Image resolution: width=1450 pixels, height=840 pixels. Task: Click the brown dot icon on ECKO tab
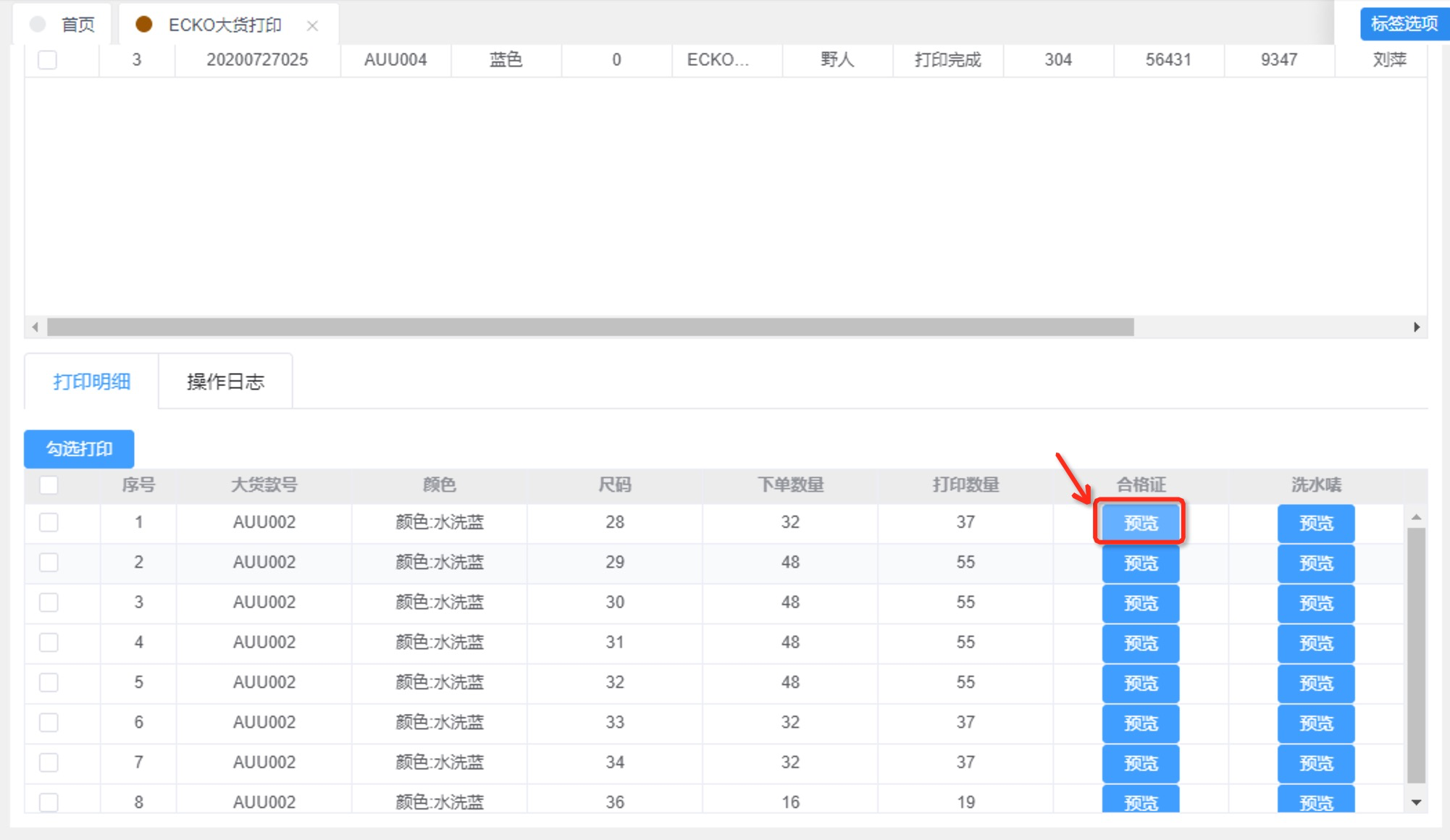pyautogui.click(x=144, y=25)
